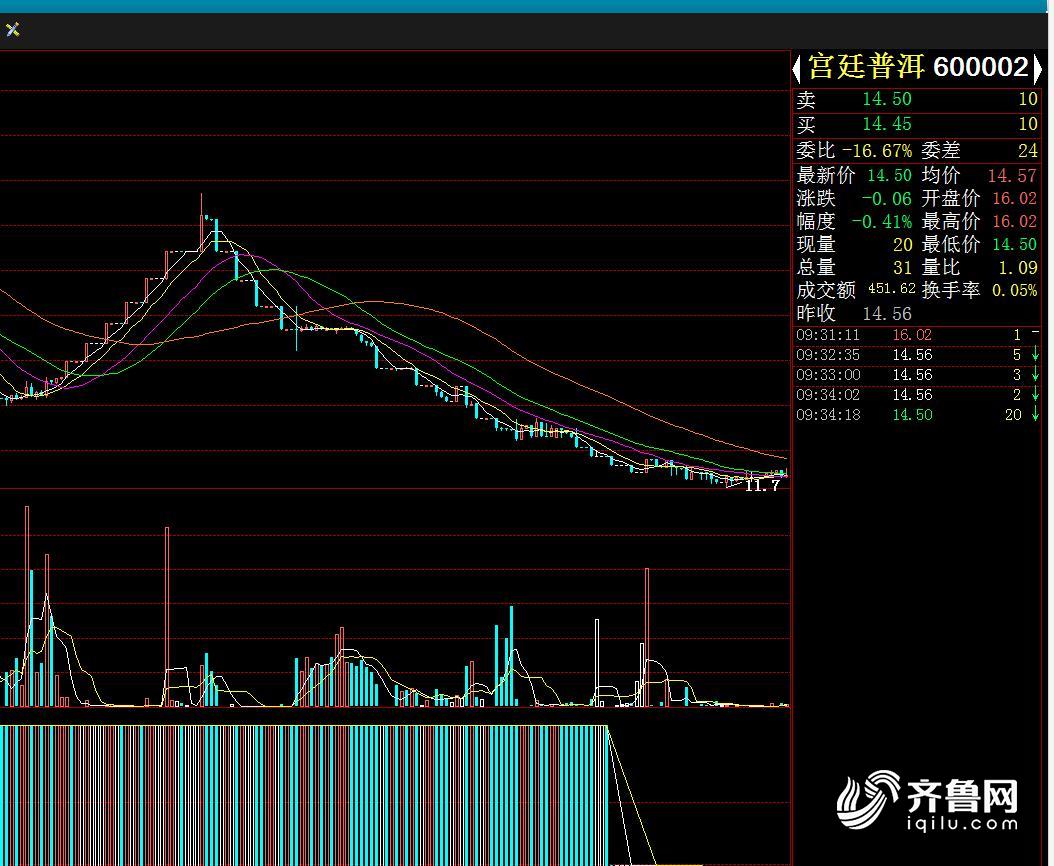Click the stock name 宫廷普洱
The width and height of the screenshot is (1054, 866).
click(866, 67)
